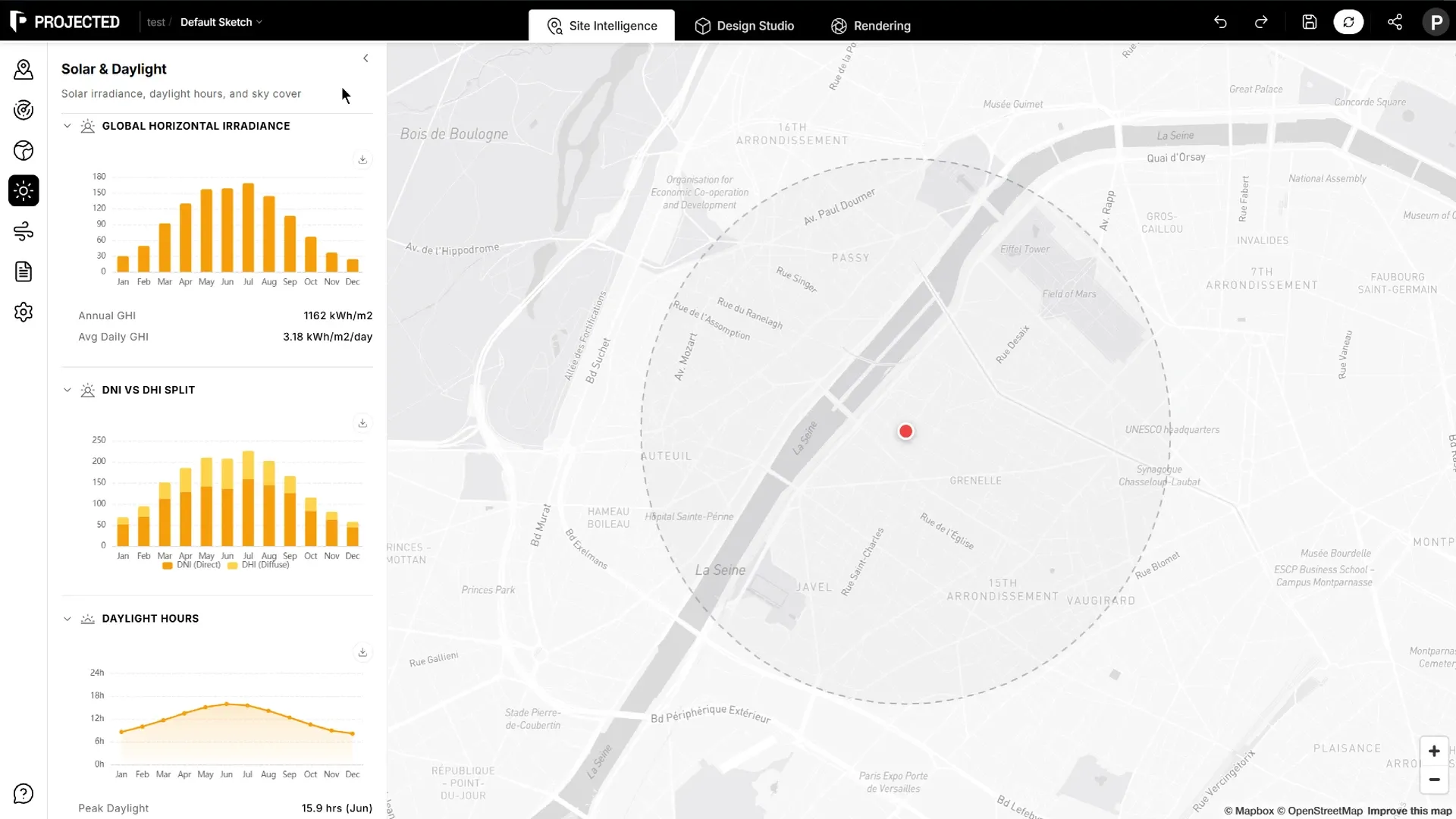Toggle the sync refresh button
Viewport: 1456px width, 819px height.
click(1348, 22)
